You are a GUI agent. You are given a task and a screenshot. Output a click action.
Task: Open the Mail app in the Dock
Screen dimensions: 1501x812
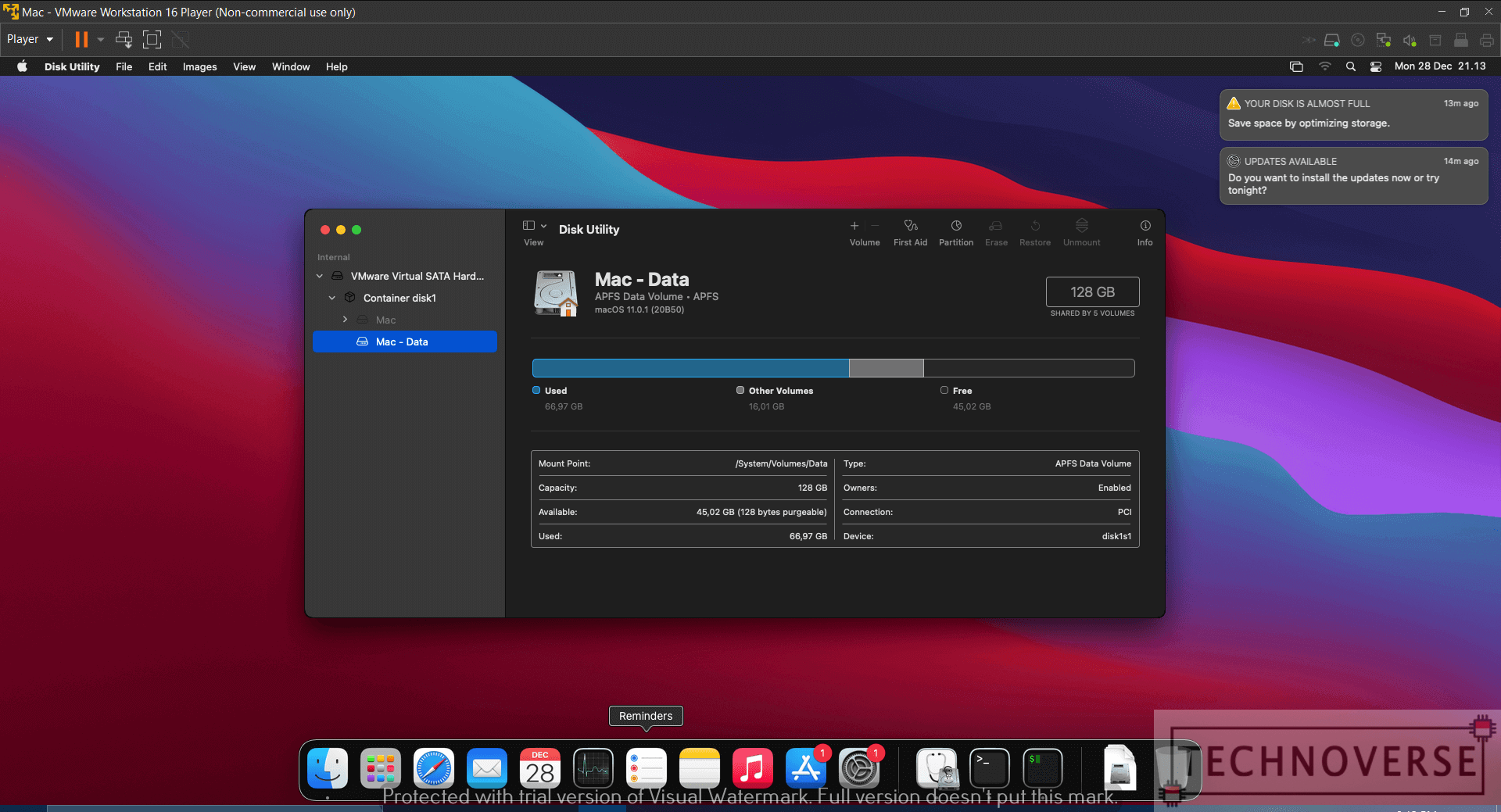pos(487,768)
